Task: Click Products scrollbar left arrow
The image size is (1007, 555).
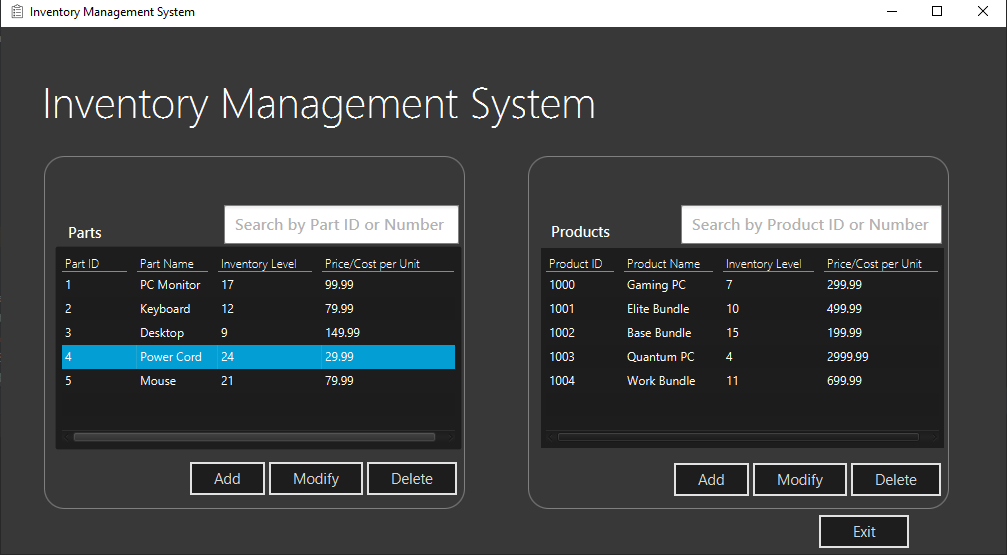Action: click(551, 437)
